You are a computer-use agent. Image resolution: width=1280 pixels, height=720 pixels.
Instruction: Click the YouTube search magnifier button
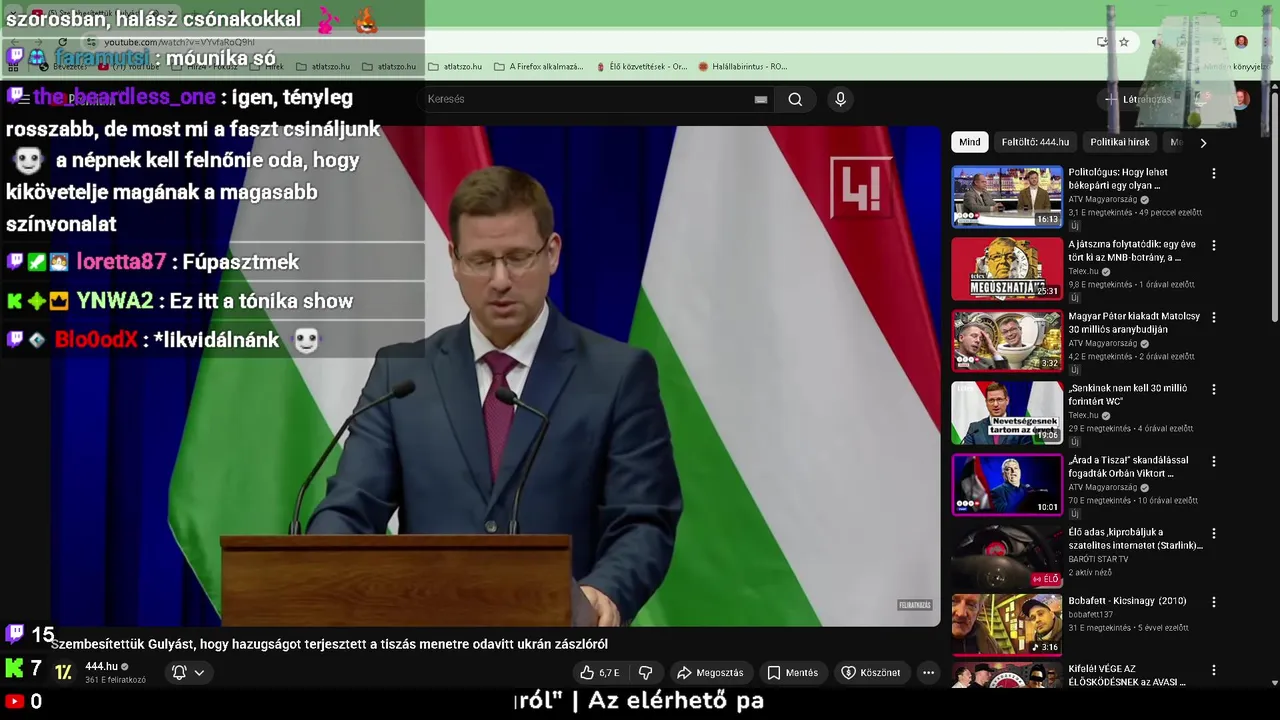[795, 99]
